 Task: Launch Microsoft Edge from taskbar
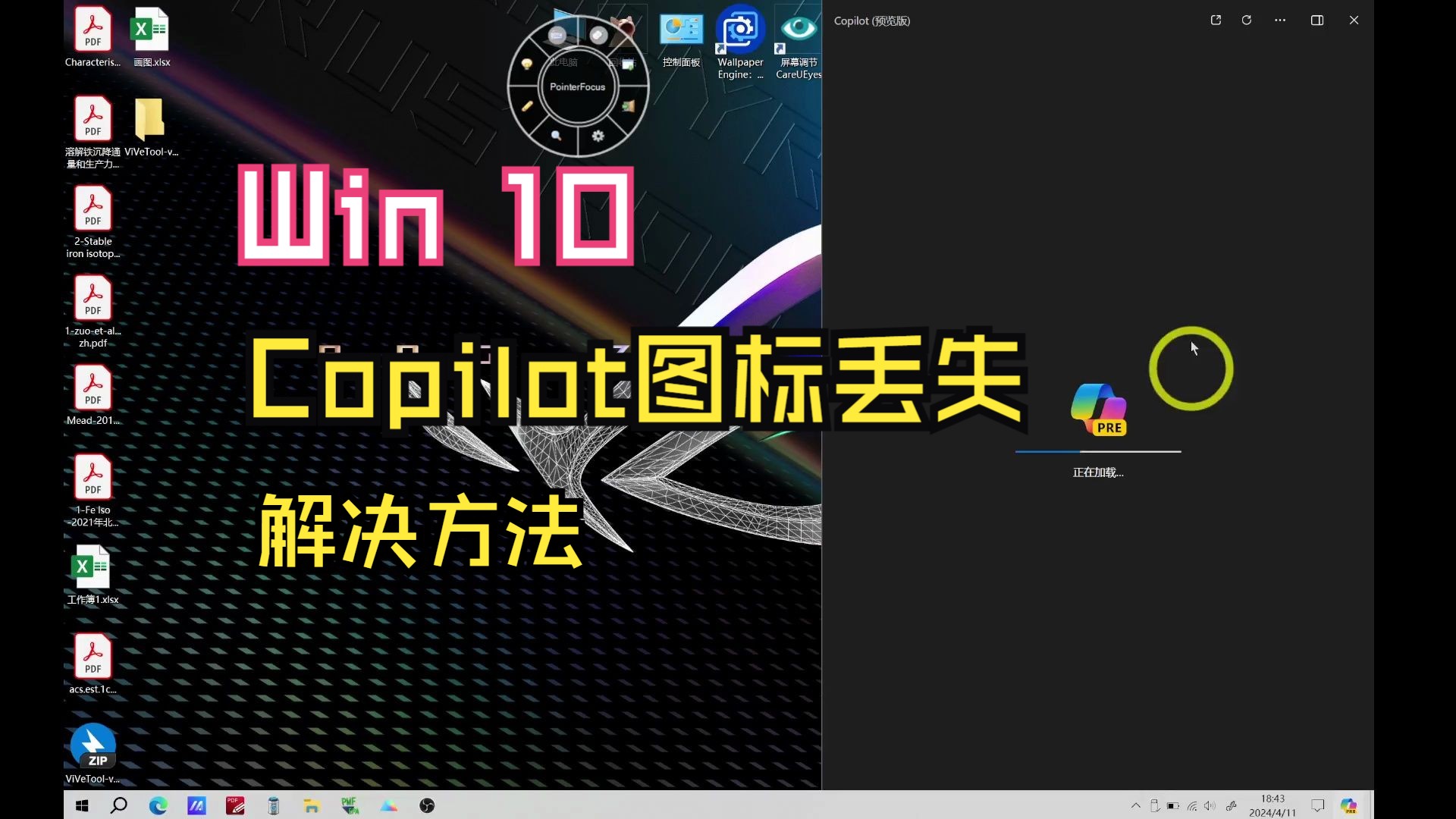click(158, 805)
